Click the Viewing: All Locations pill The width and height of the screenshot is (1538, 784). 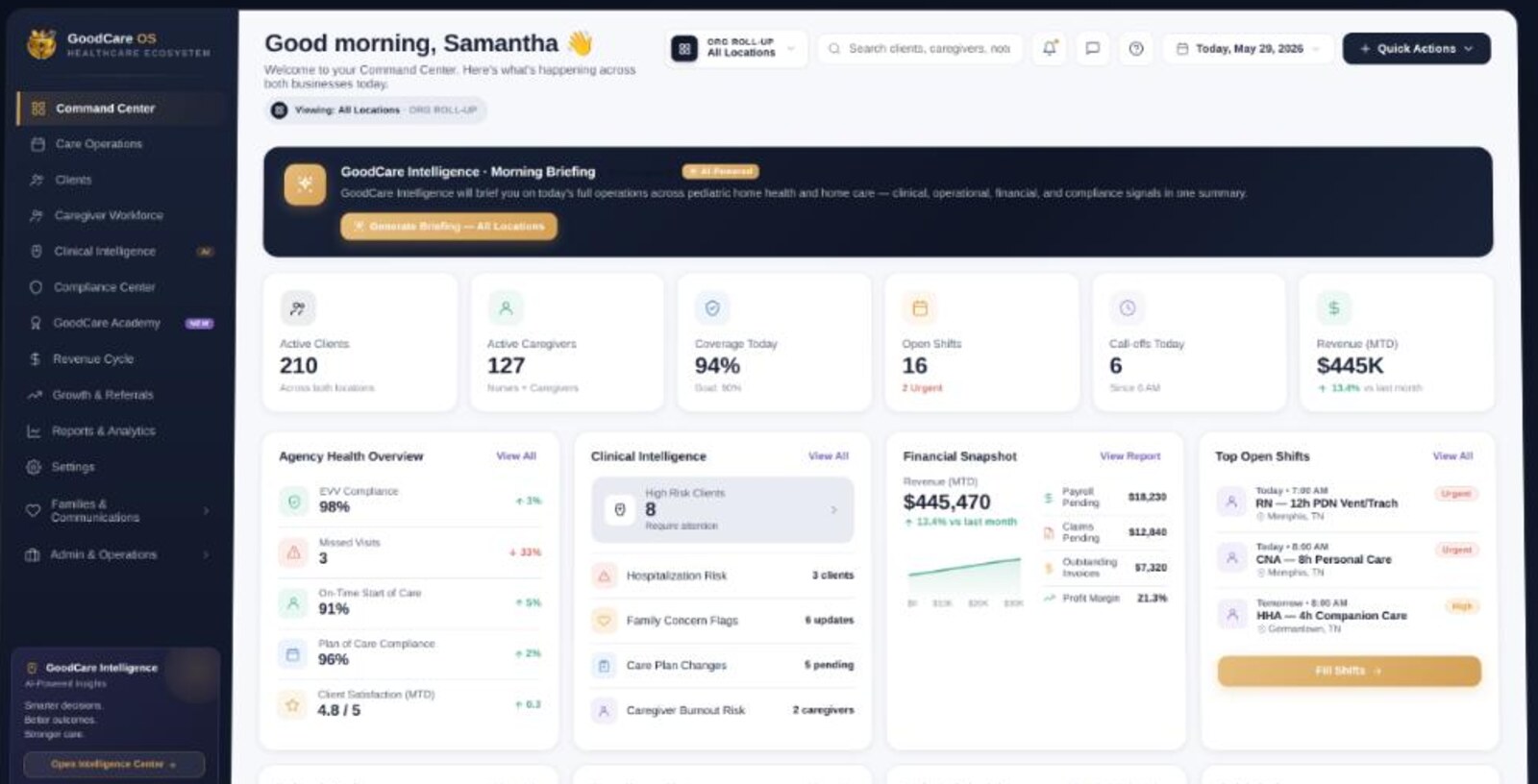coord(376,110)
